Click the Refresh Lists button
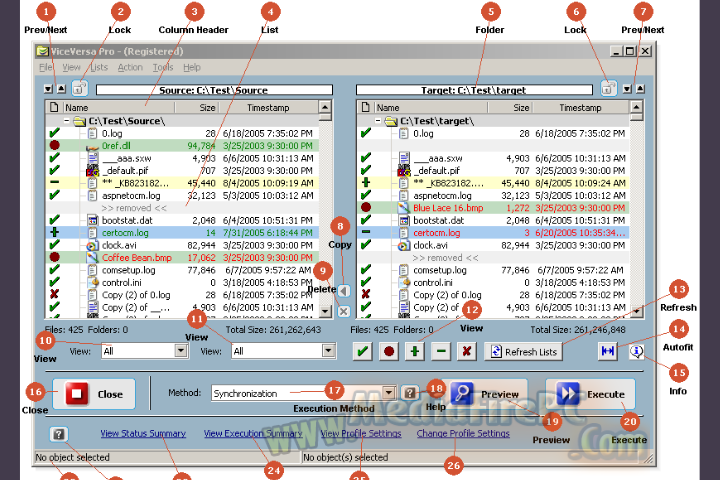 (x=523, y=351)
